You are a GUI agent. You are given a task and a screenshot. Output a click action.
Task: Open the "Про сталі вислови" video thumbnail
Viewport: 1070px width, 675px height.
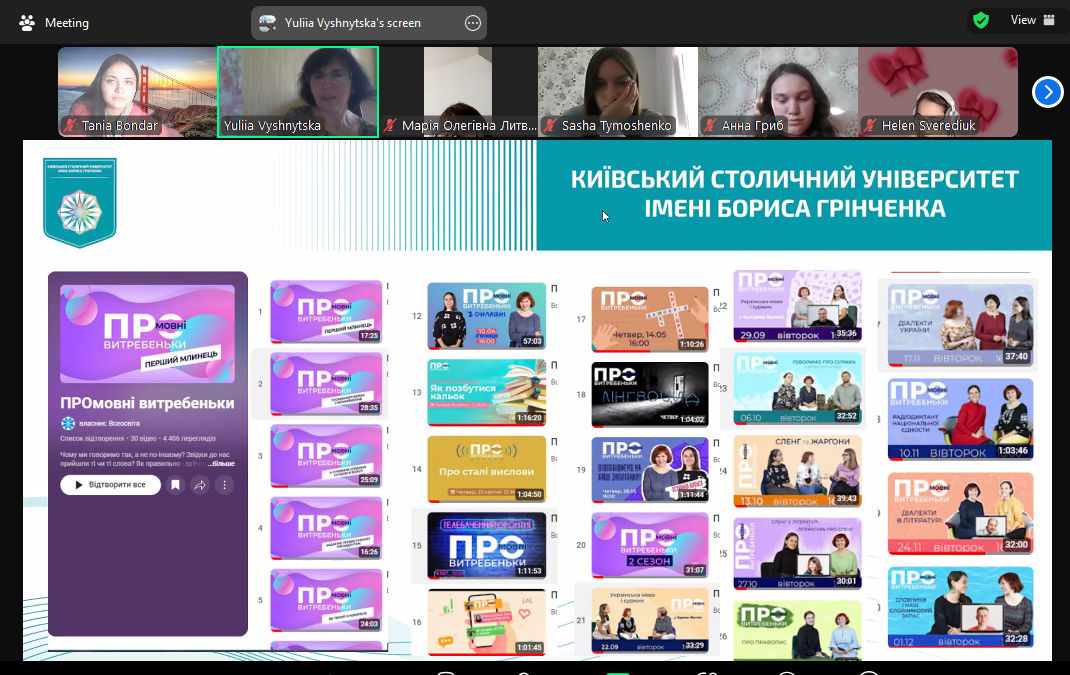pos(486,468)
